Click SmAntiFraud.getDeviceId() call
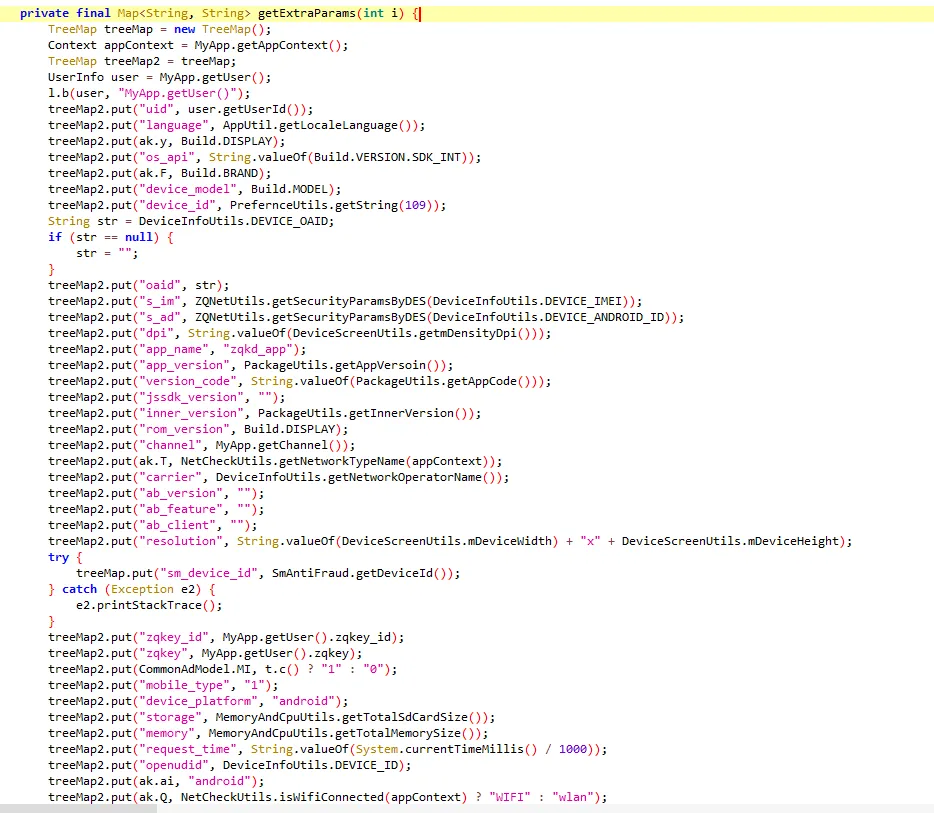 (362, 574)
